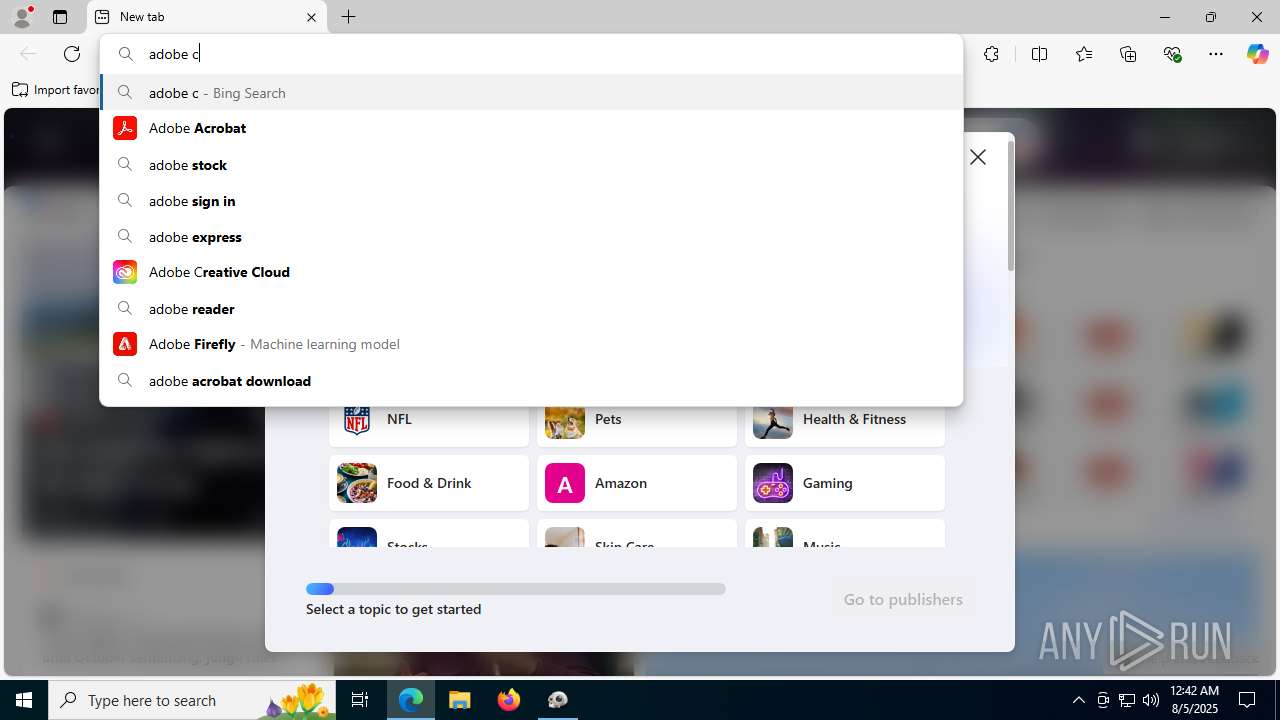Choose the Adobe Acrobat suggestion
1280x720 pixels.
coord(531,128)
